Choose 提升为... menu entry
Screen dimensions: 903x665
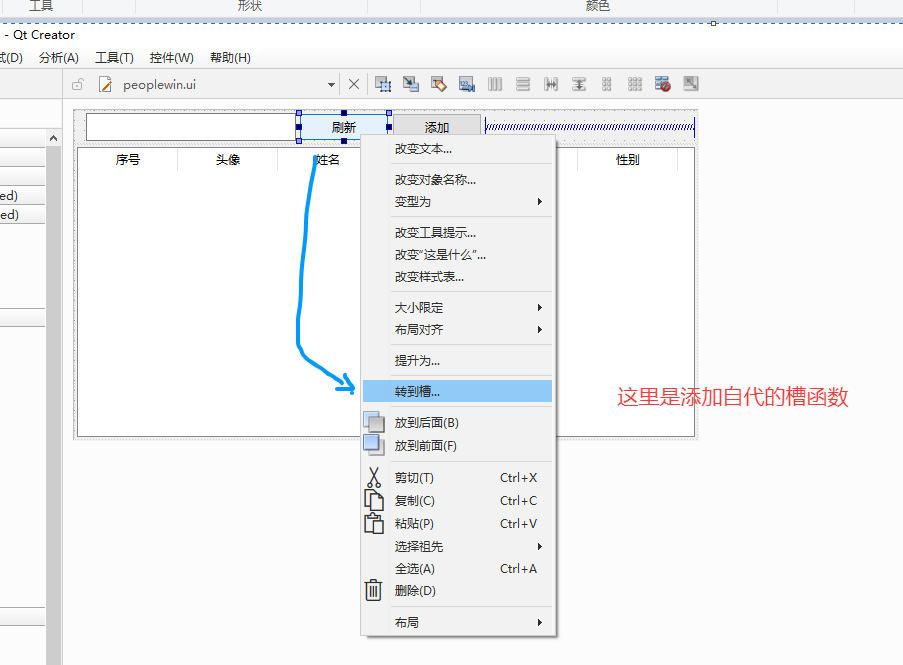(457, 360)
